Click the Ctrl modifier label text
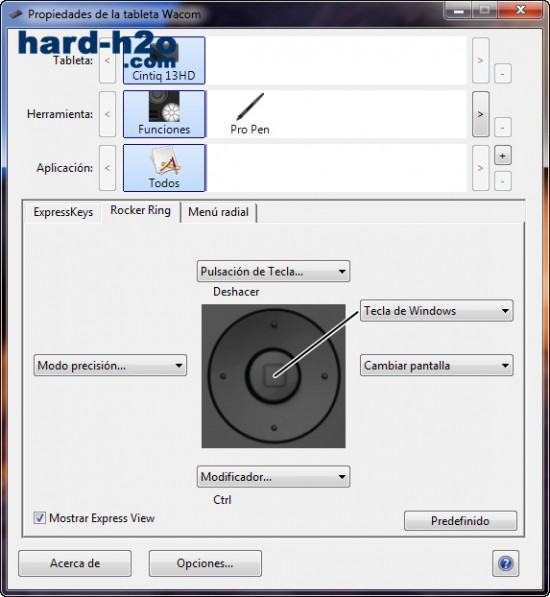This screenshot has width=550, height=597. click(x=222, y=500)
